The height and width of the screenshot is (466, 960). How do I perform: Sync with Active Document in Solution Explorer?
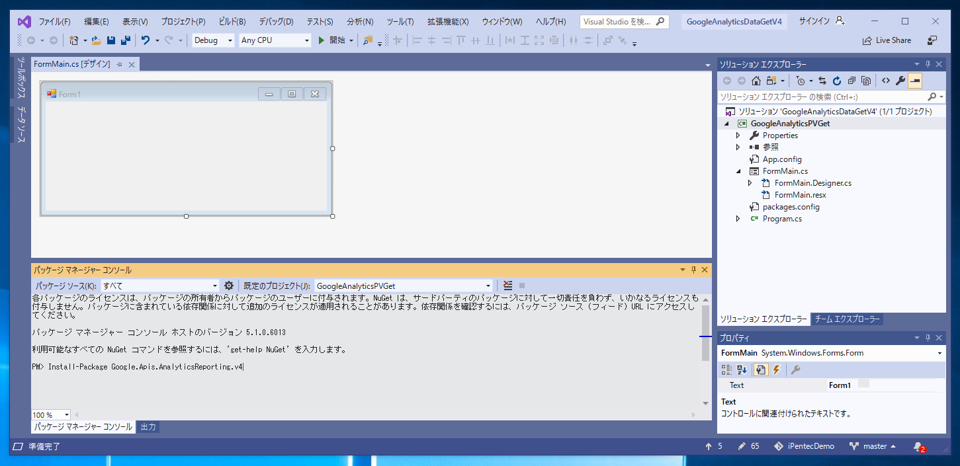click(x=822, y=81)
